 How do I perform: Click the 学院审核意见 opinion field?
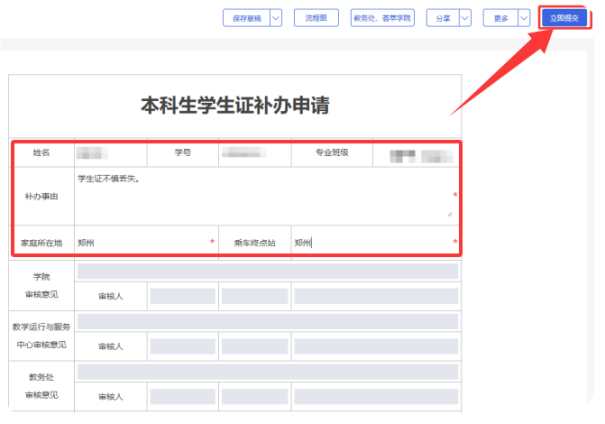coord(267,271)
